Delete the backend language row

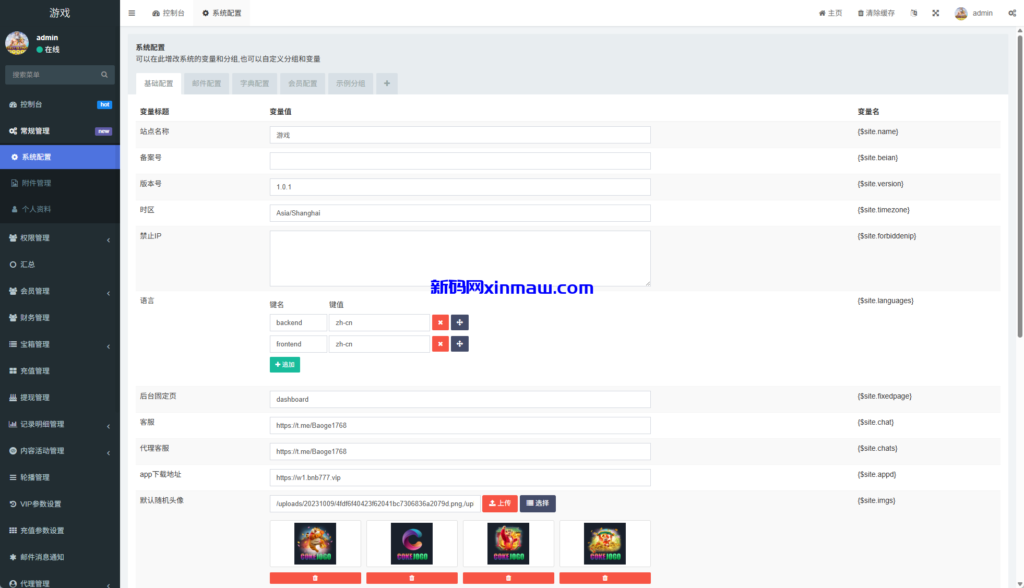(440, 322)
